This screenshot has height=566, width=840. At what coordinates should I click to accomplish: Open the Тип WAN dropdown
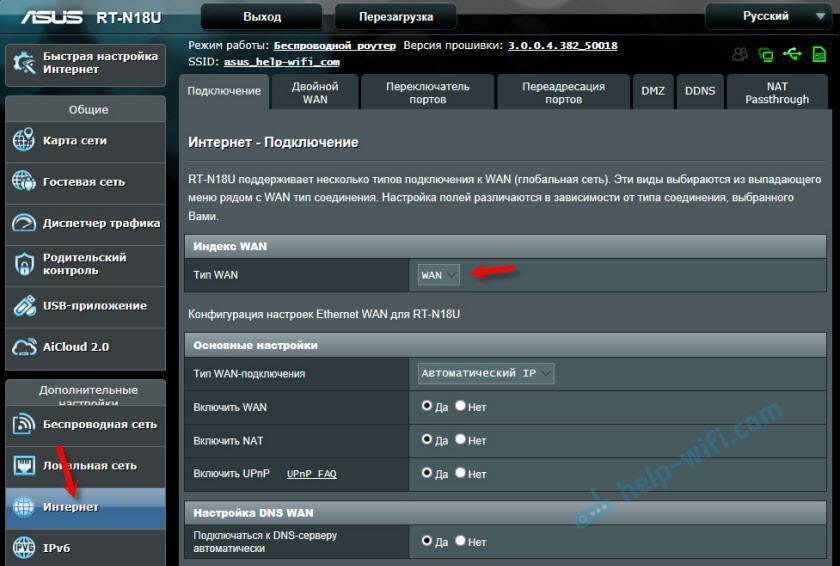coord(439,275)
